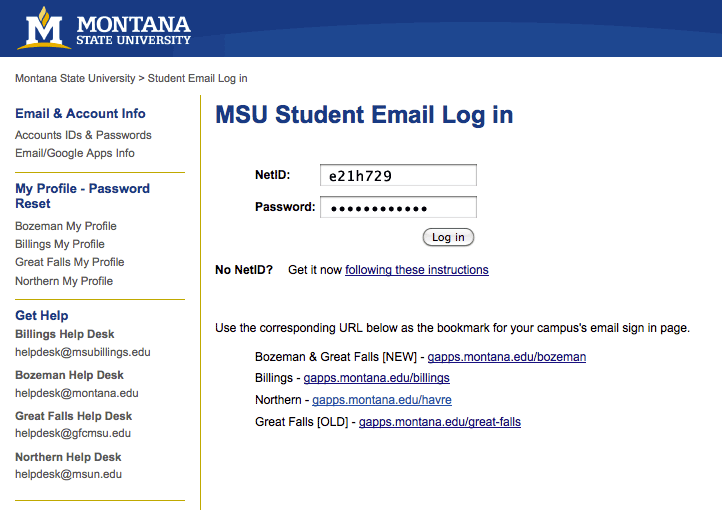The image size is (722, 510).
Task: Click the Montana State University breadcrumb
Action: coord(75,78)
